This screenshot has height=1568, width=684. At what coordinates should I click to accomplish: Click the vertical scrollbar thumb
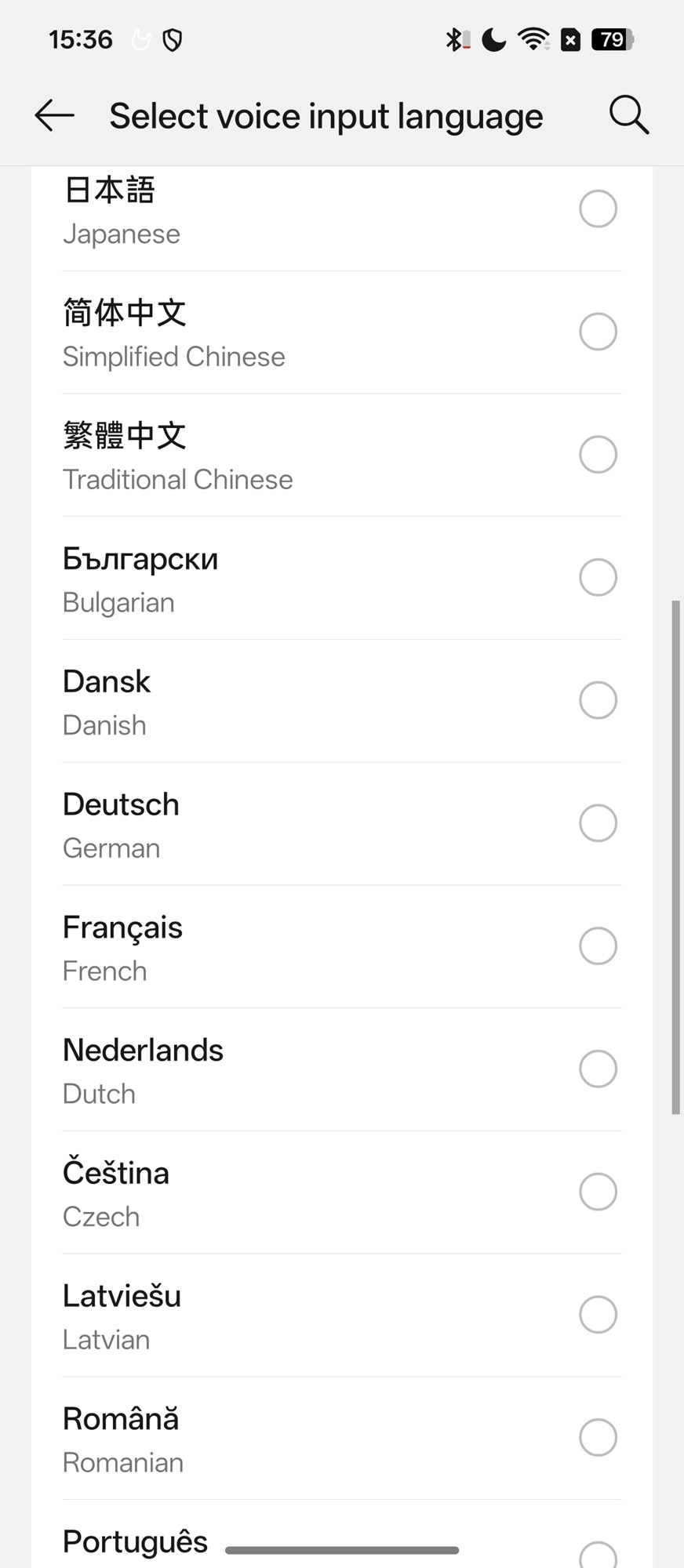click(675, 857)
